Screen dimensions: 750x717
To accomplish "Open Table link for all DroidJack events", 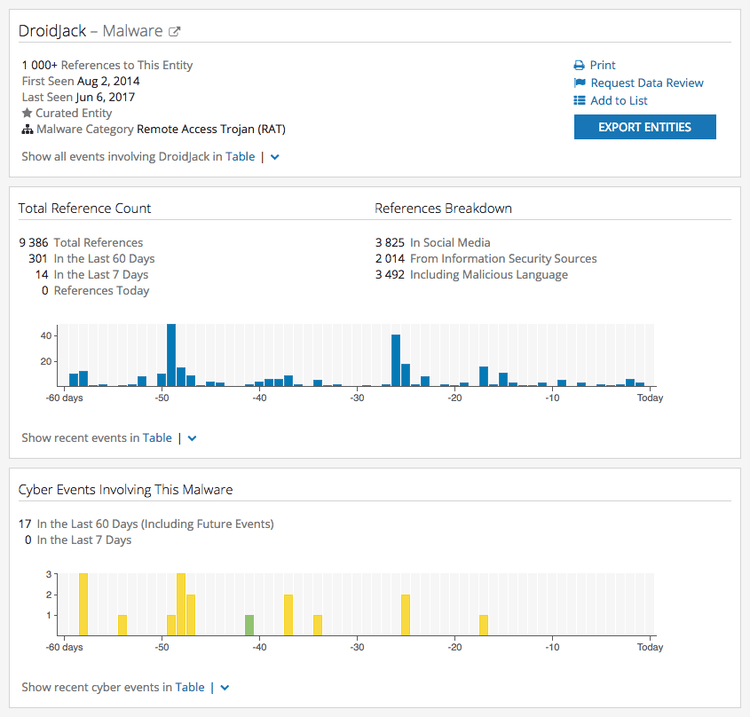I will click(240, 157).
